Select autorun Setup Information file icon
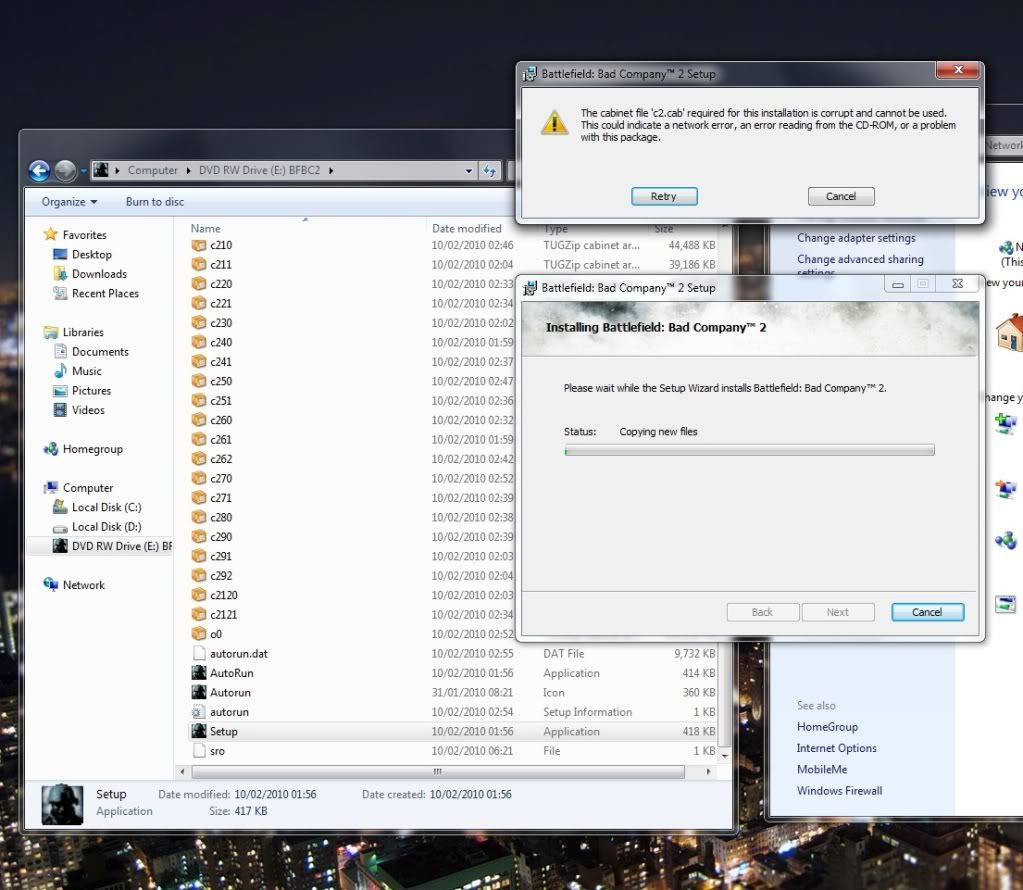Screen dimensions: 1023x890 point(199,712)
